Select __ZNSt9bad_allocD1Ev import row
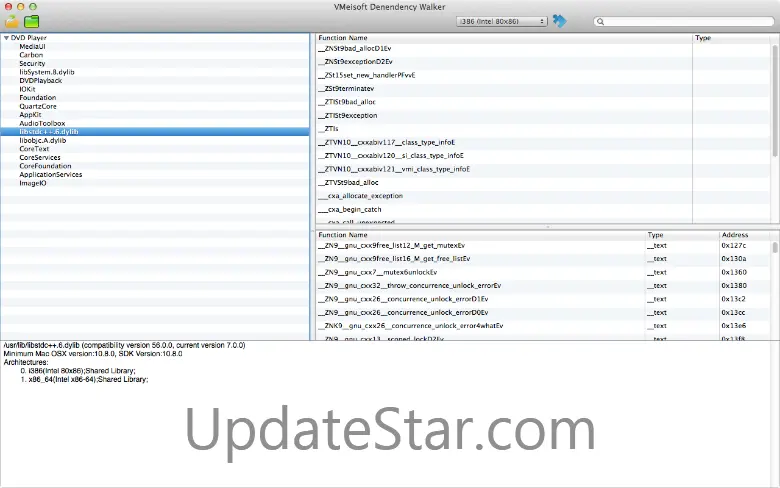The height and width of the screenshot is (488, 780). (543, 48)
